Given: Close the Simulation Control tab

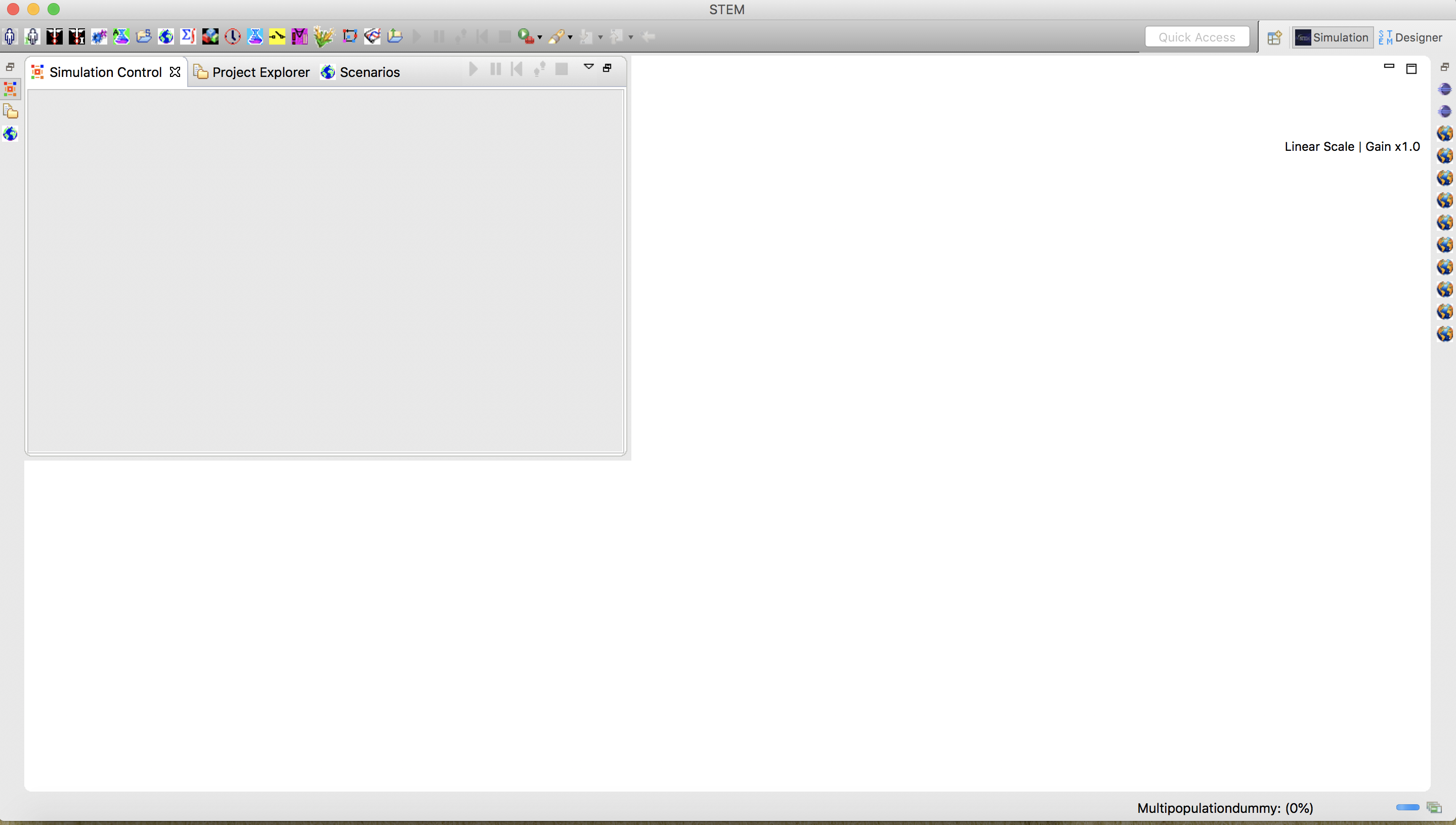Looking at the screenshot, I should coord(175,72).
